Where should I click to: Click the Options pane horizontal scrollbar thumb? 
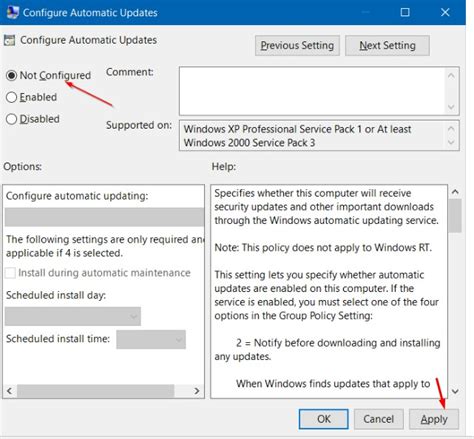point(96,391)
